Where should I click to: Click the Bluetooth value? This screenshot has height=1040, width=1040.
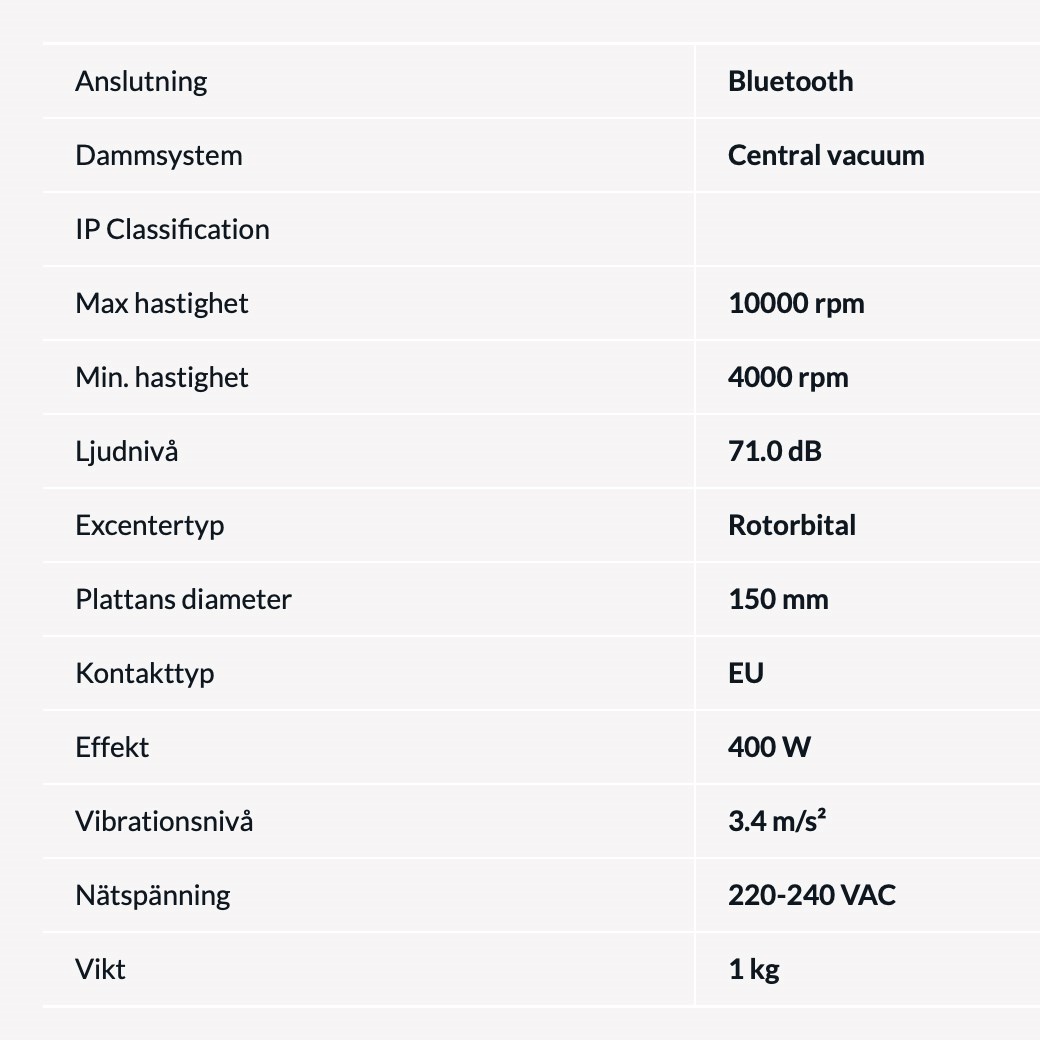[x=791, y=82]
